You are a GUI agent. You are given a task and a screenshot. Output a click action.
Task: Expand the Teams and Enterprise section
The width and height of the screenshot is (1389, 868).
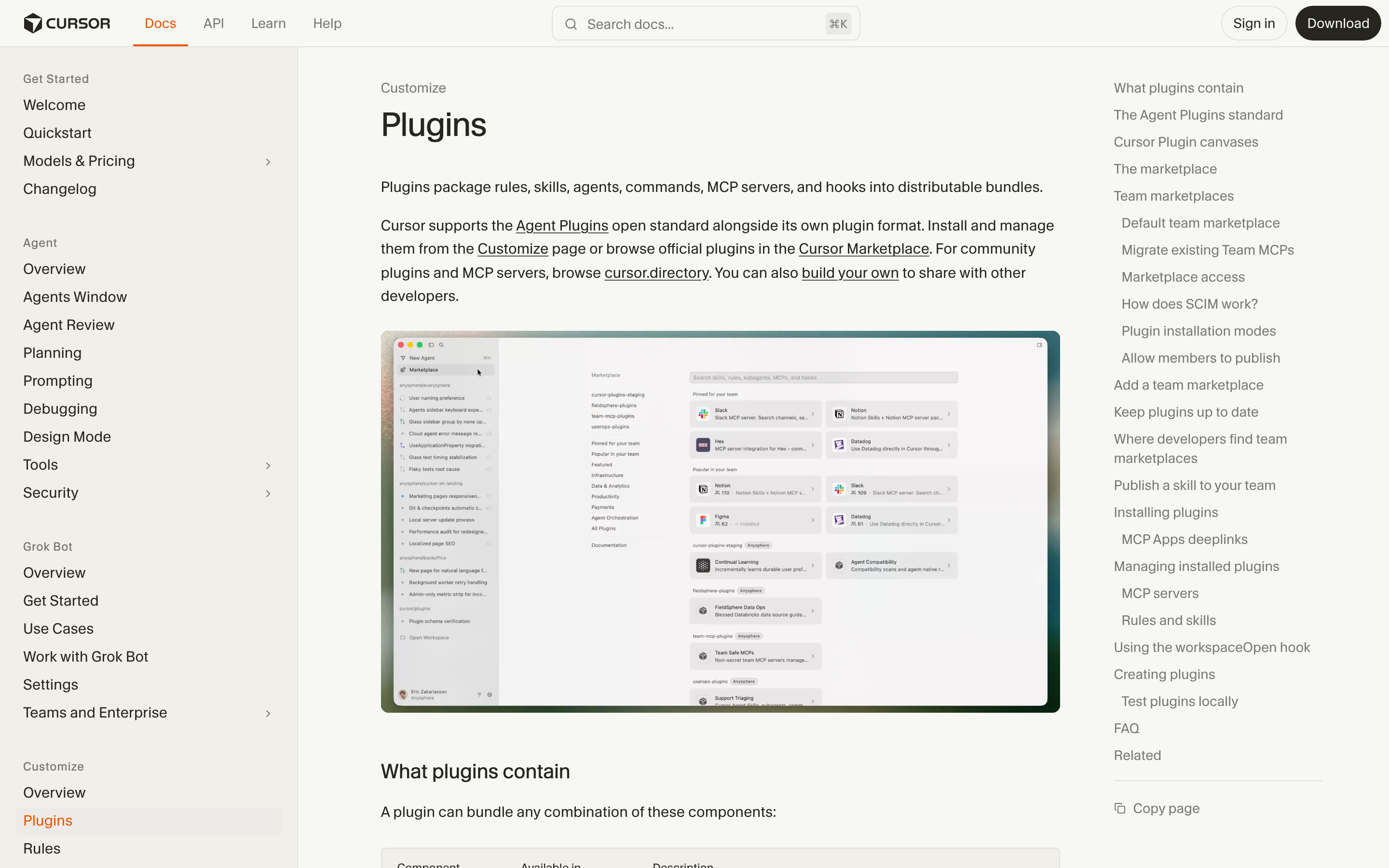pyautogui.click(x=268, y=714)
